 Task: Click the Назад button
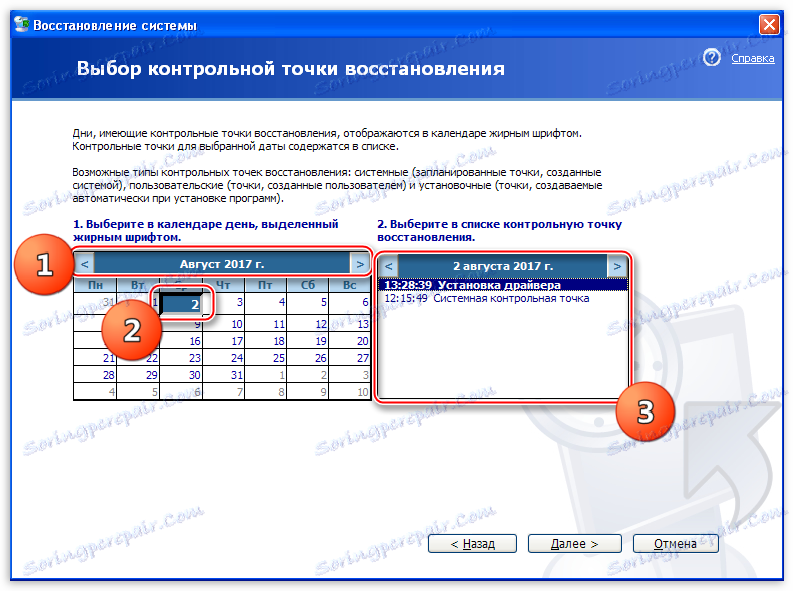click(x=472, y=543)
